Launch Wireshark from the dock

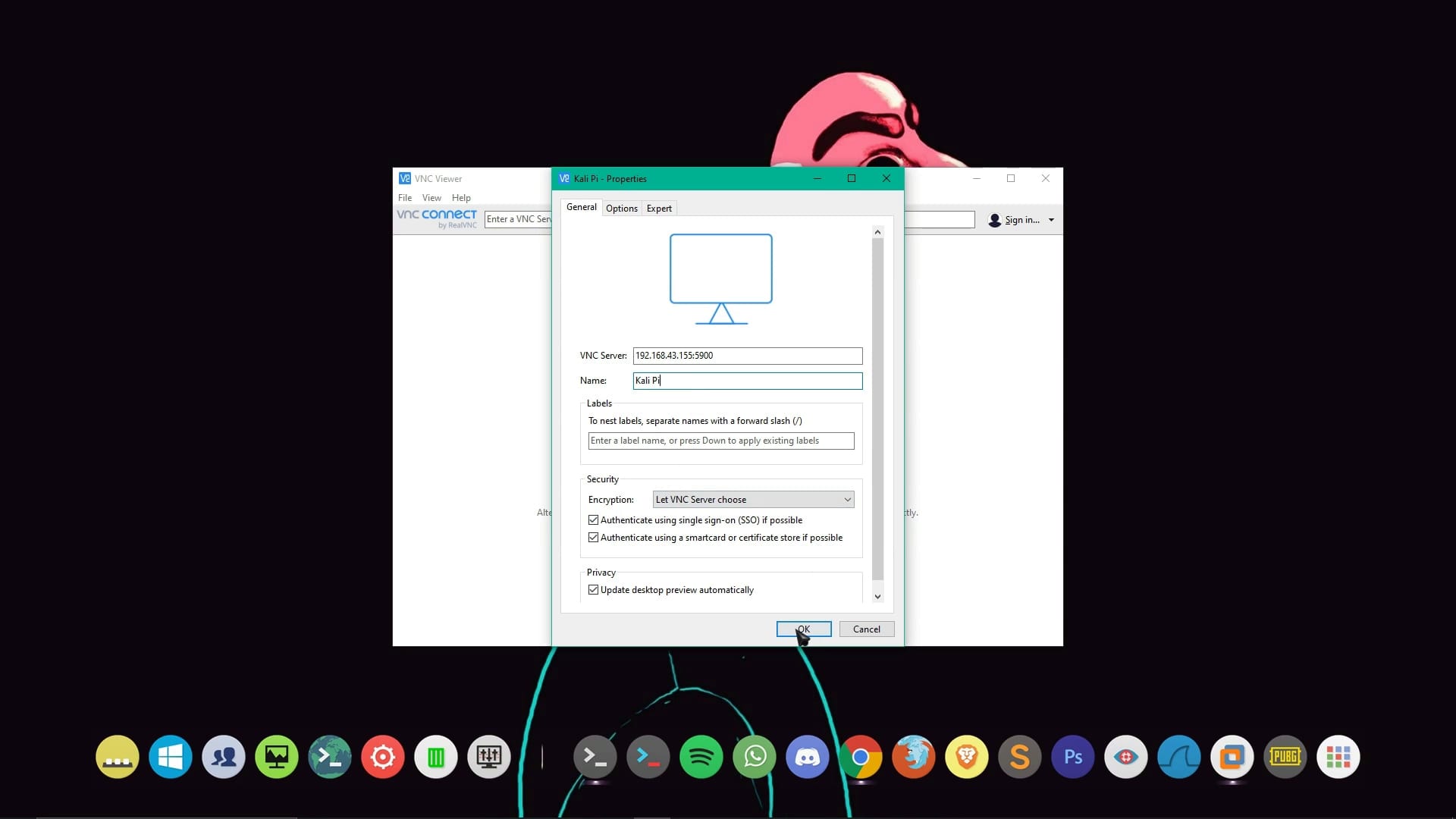pos(1179,757)
